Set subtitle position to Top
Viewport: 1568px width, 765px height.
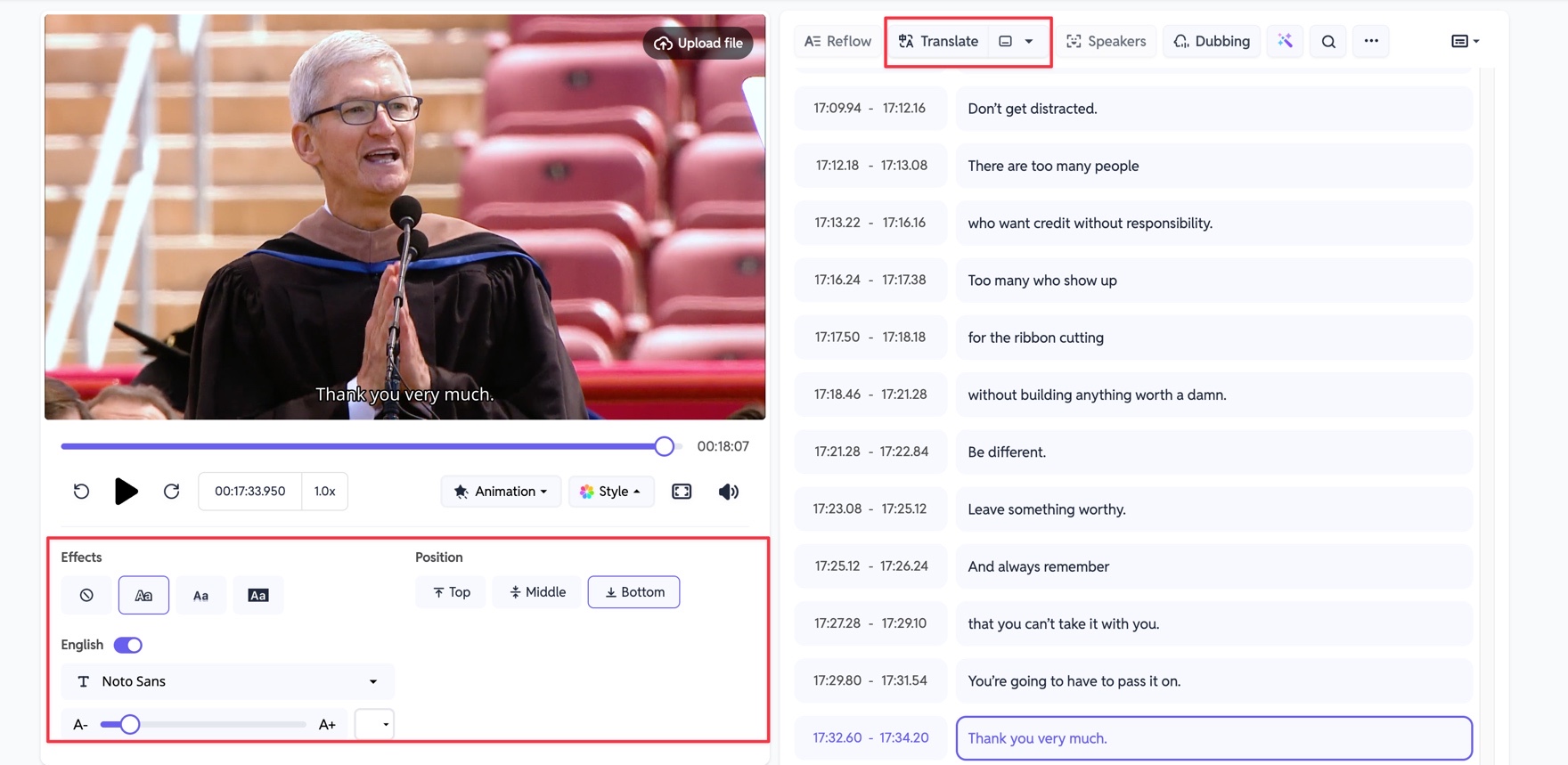[x=451, y=592]
